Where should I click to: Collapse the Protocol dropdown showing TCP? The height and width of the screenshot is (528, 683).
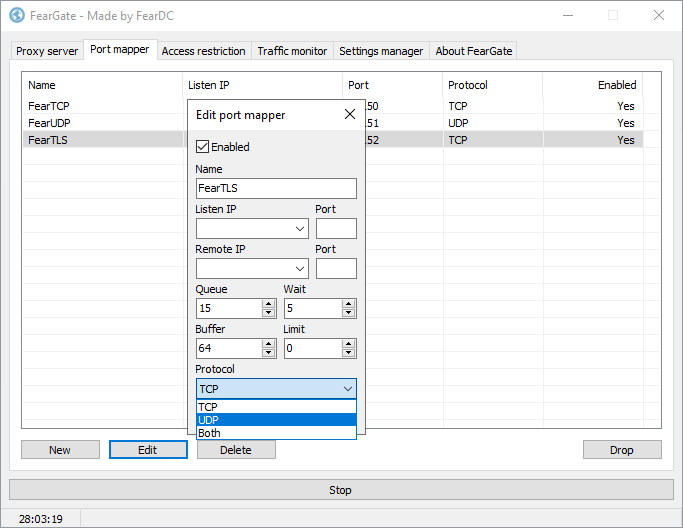[276, 389]
